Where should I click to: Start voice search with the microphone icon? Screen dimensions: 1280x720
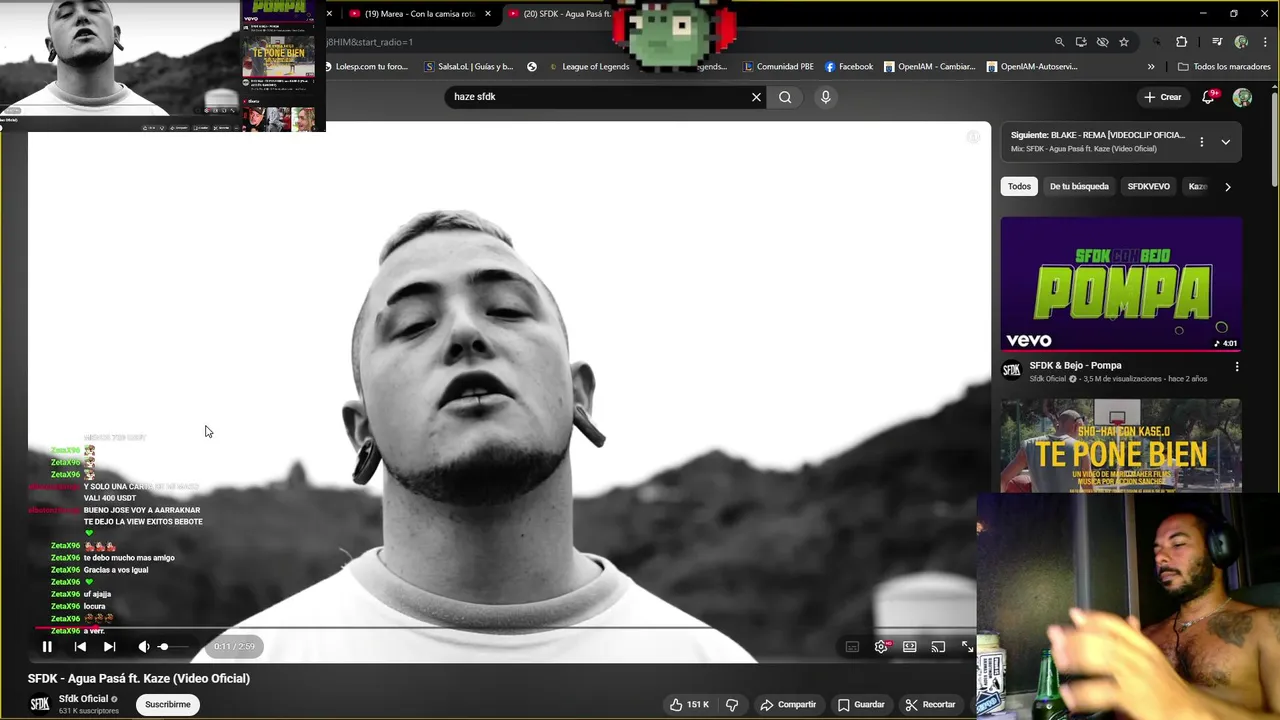(x=825, y=97)
